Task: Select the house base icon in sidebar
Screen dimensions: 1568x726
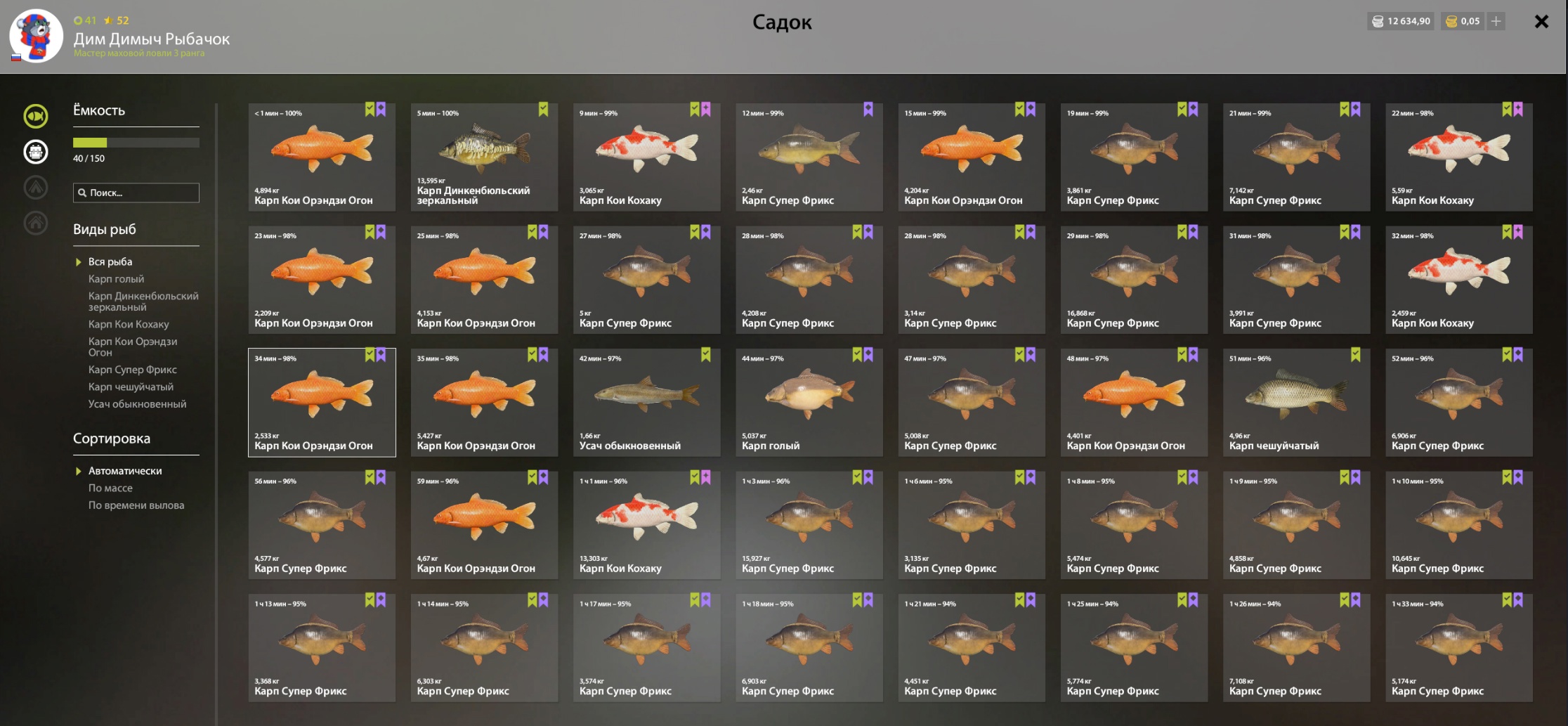Action: tap(36, 223)
